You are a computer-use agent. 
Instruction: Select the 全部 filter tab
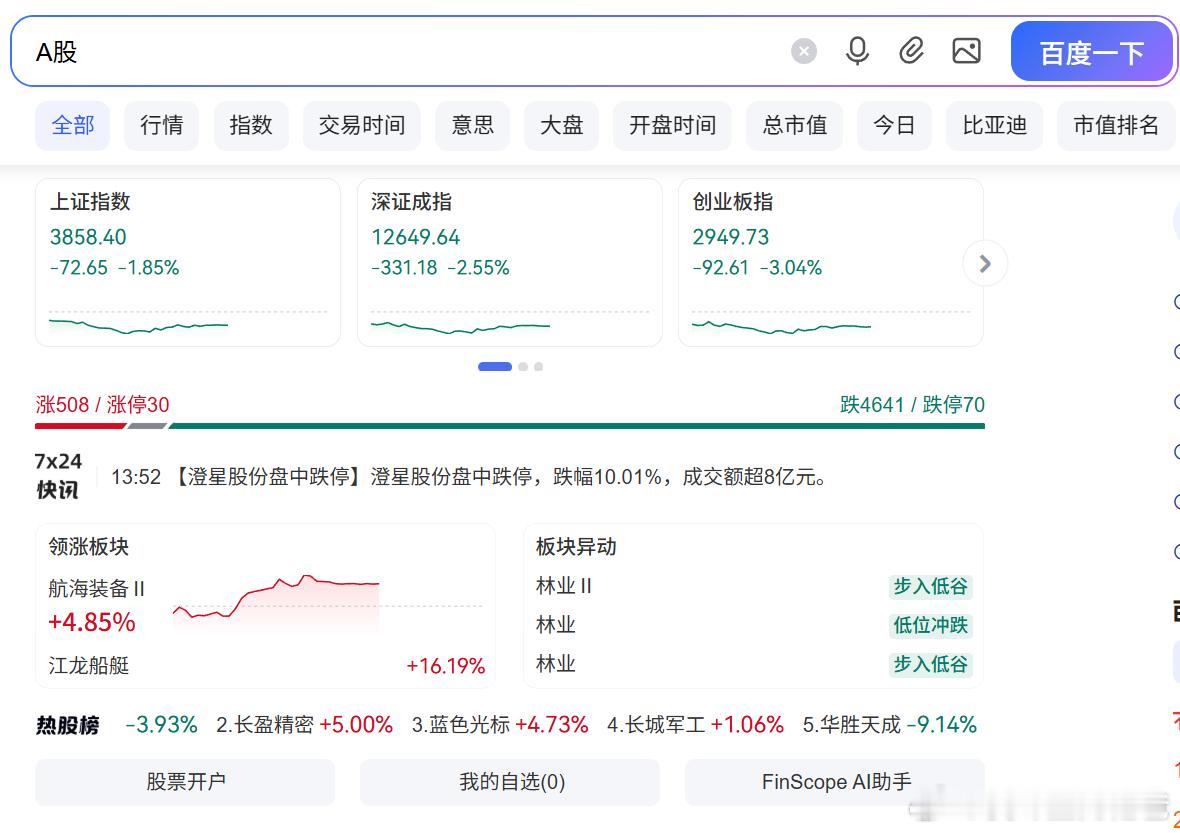pyautogui.click(x=73, y=125)
